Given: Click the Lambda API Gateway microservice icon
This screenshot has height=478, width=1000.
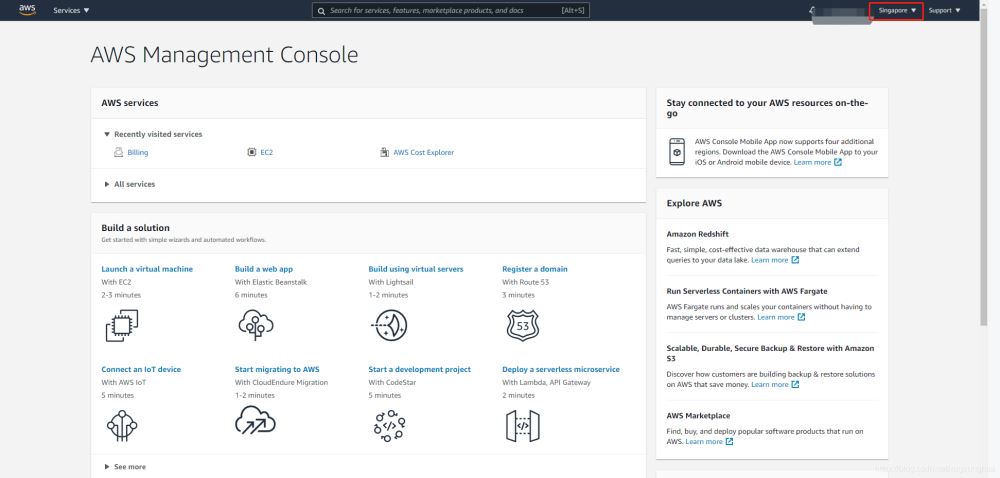Looking at the screenshot, I should 521,425.
